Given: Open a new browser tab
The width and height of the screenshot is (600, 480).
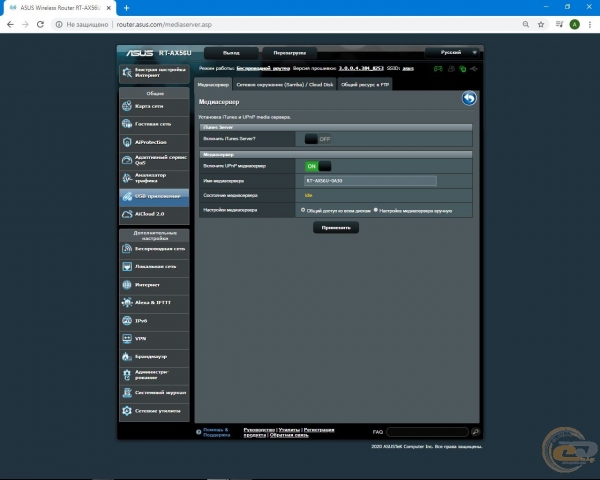Looking at the screenshot, I should pyautogui.click(x=127, y=8).
